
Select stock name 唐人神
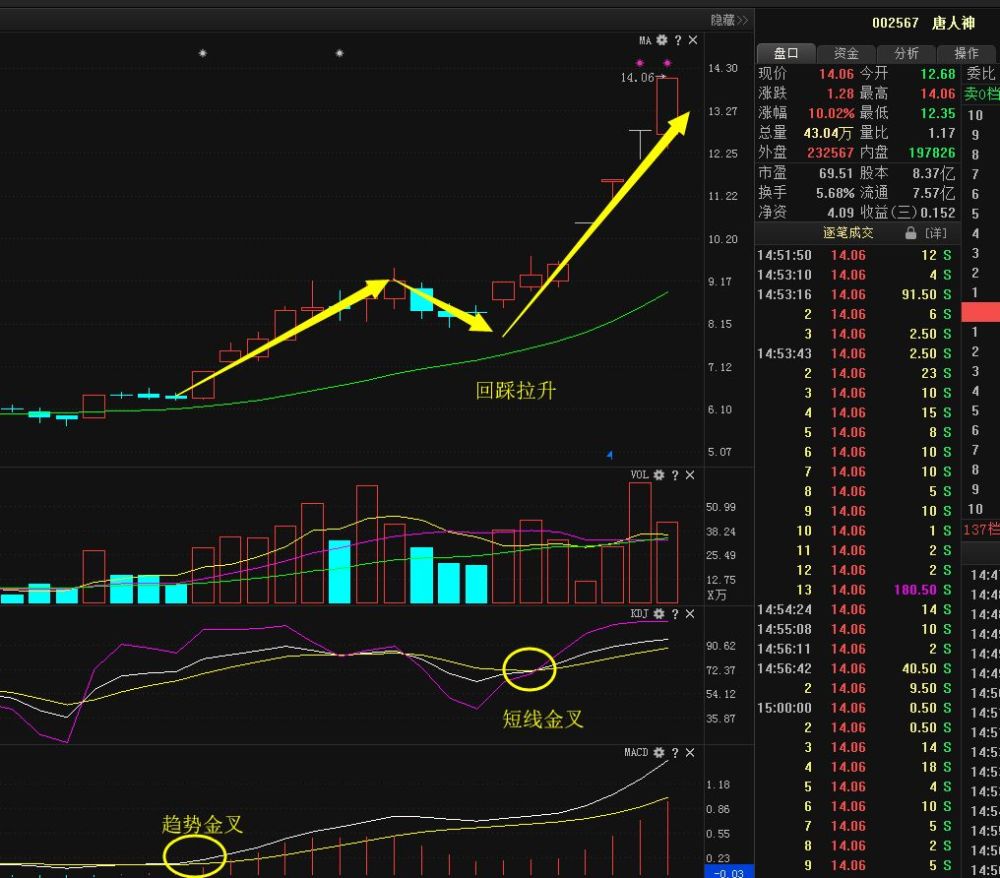point(953,24)
